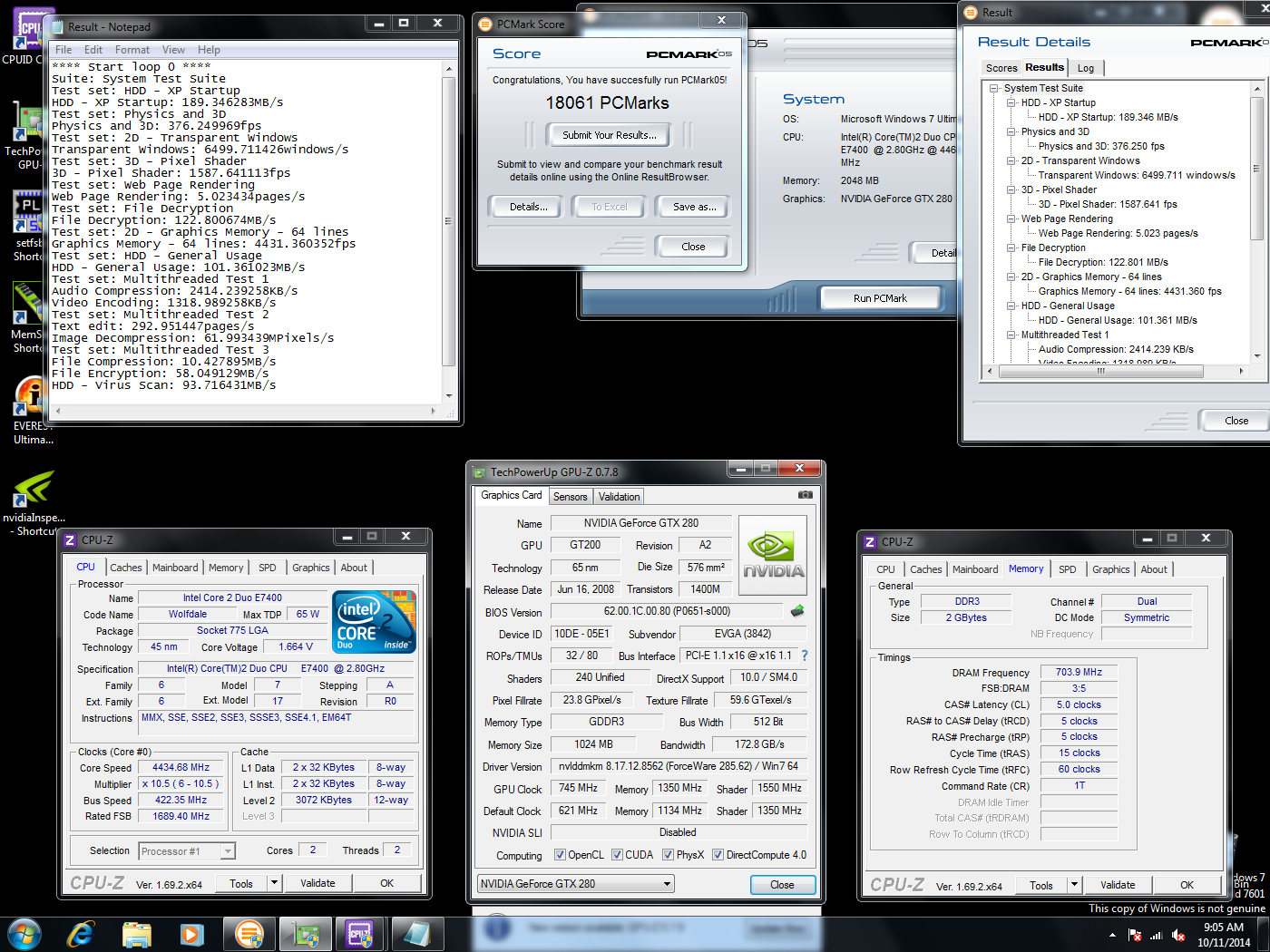Screen dimensions: 1270x952
Task: Click the BIOS save chip icon in GPU-Z
Action: [x=797, y=611]
